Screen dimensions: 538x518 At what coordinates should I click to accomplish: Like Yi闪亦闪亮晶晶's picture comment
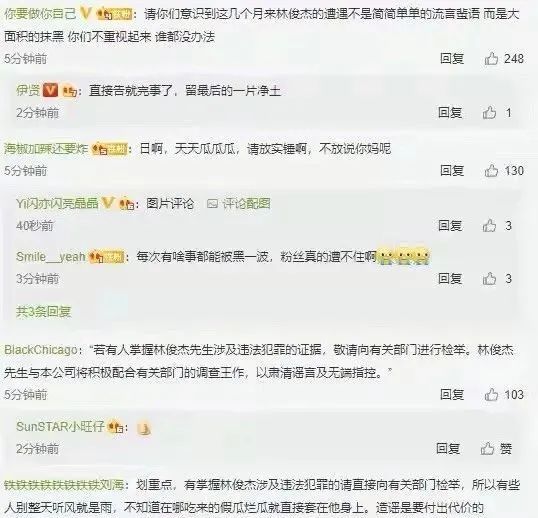coord(489,225)
